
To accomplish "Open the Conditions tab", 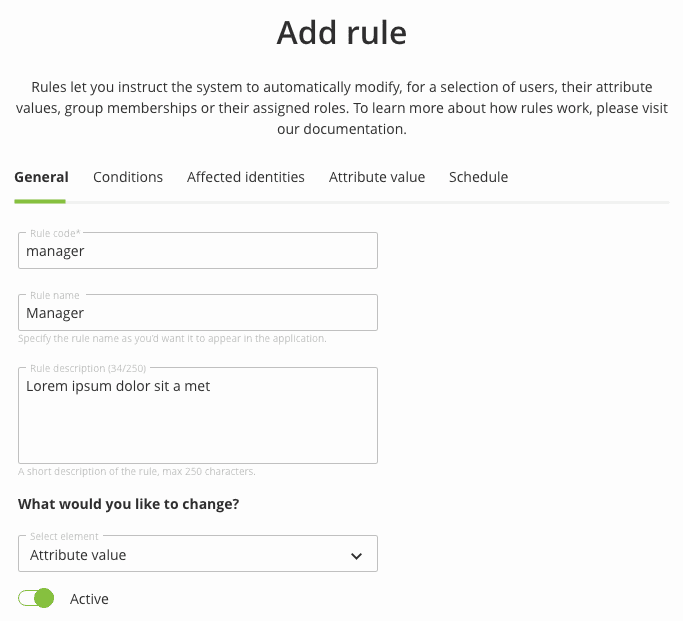I will point(128,177).
